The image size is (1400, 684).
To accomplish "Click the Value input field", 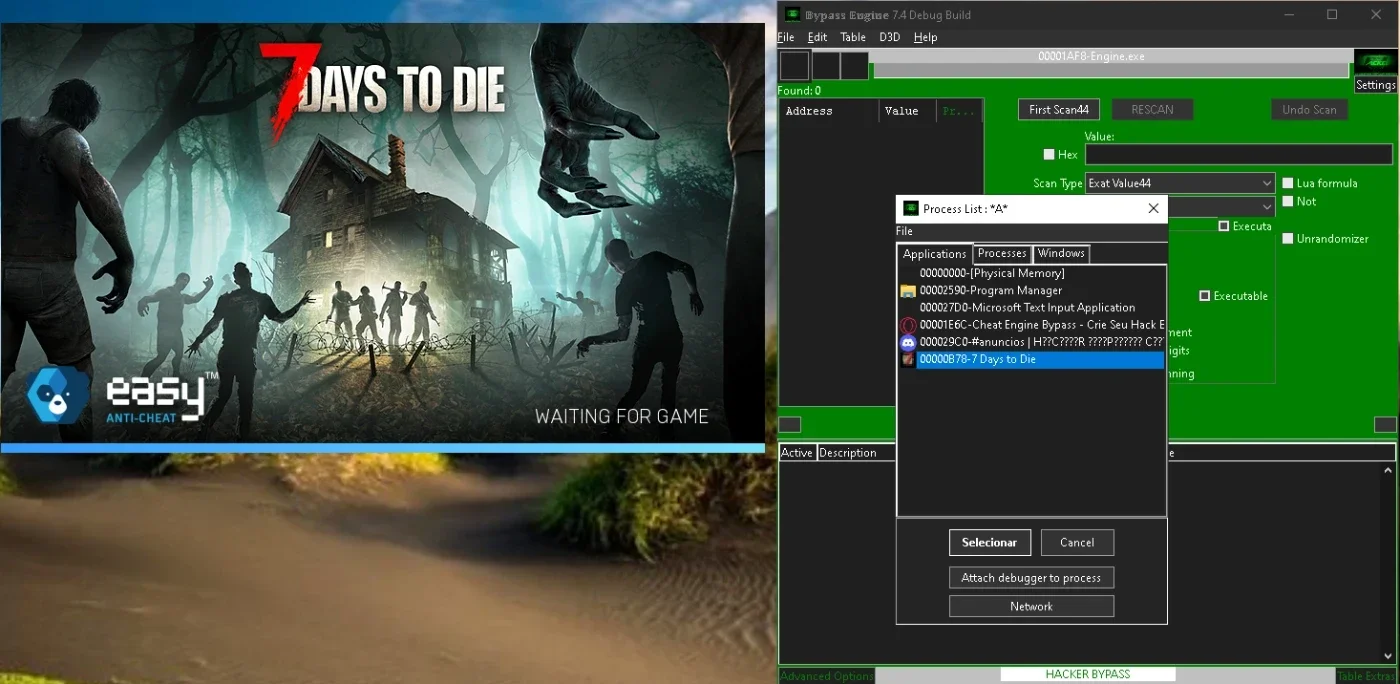I will pyautogui.click(x=1238, y=155).
